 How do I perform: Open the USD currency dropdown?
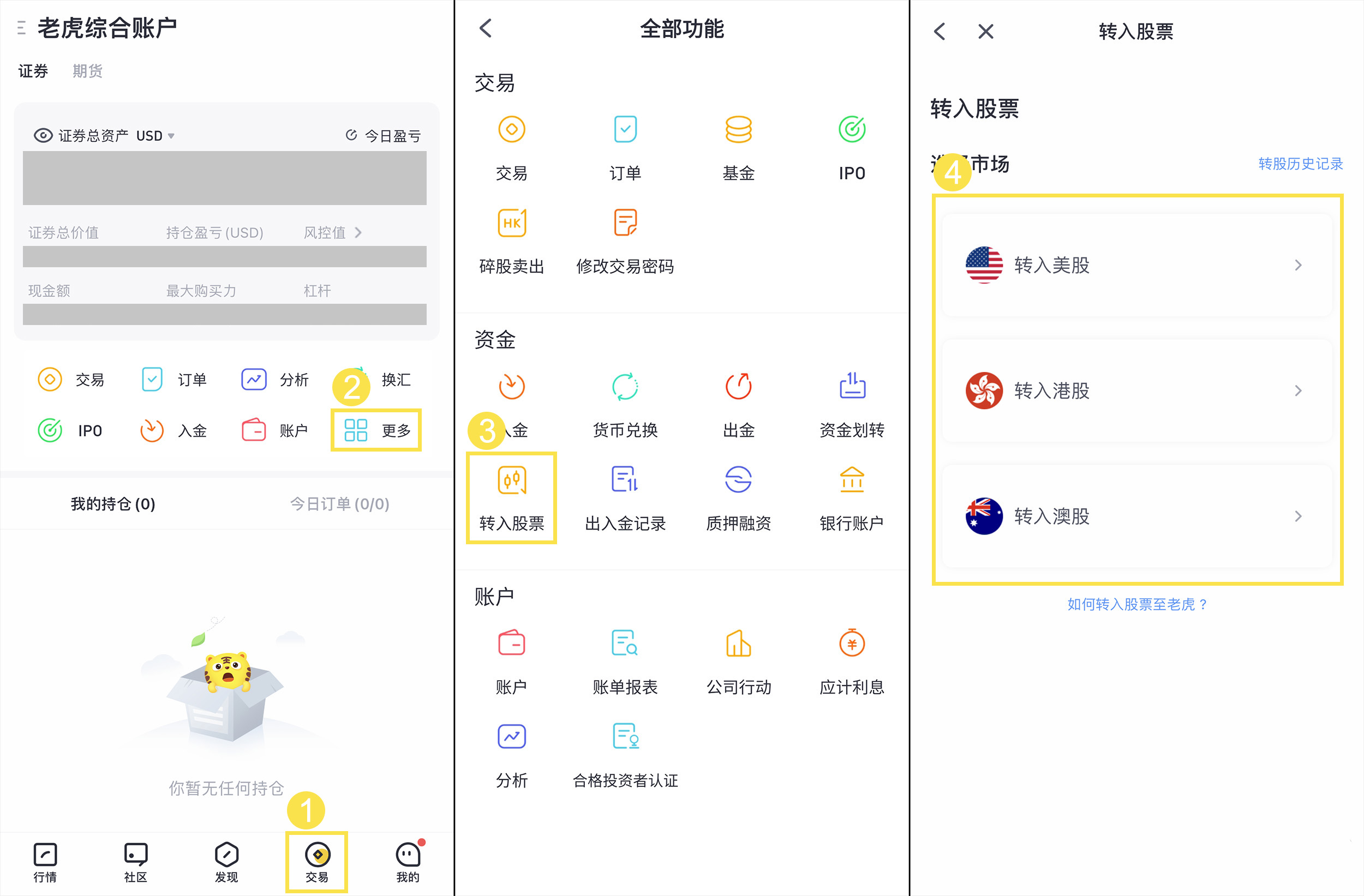pyautogui.click(x=155, y=136)
